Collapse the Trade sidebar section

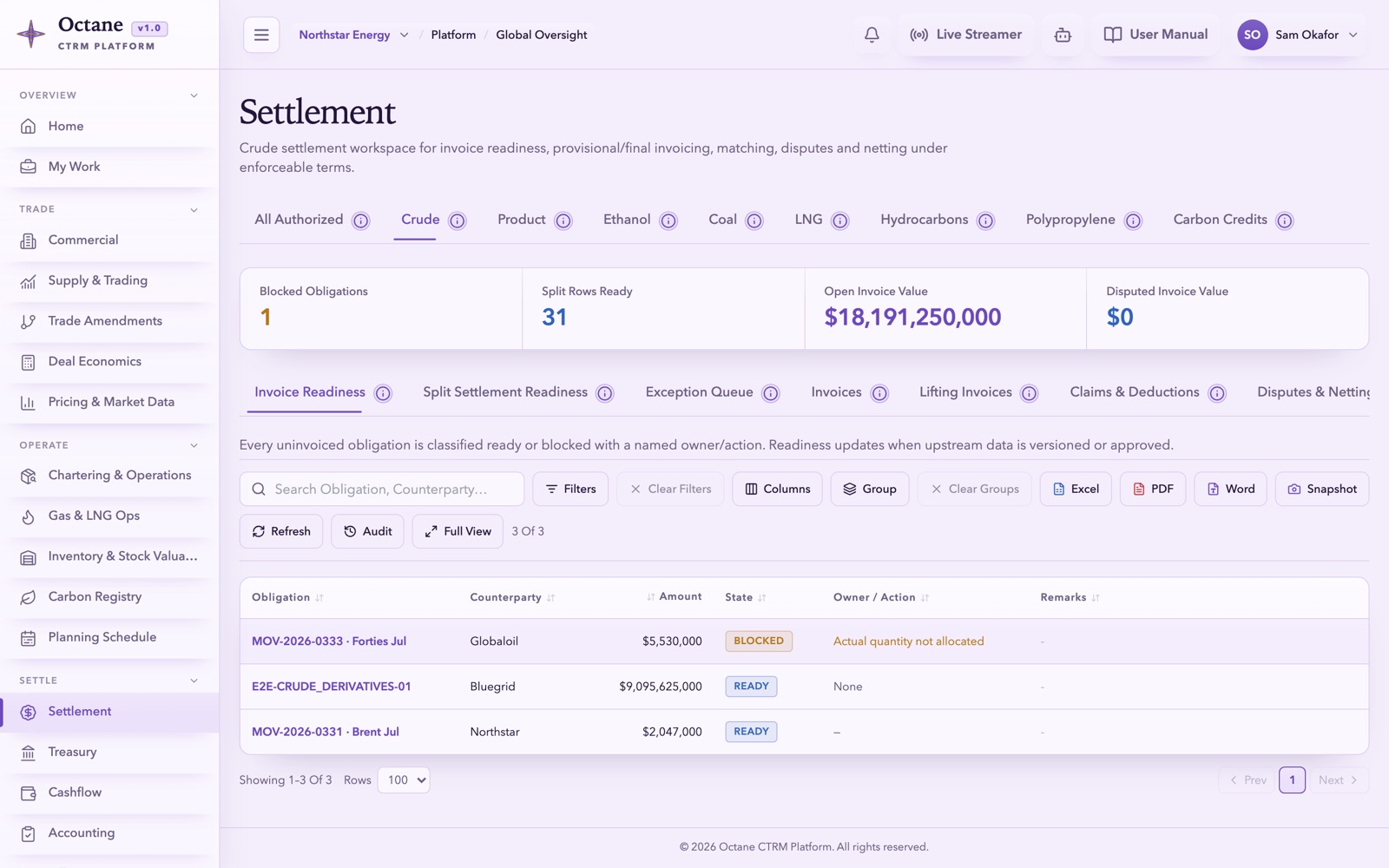194,209
